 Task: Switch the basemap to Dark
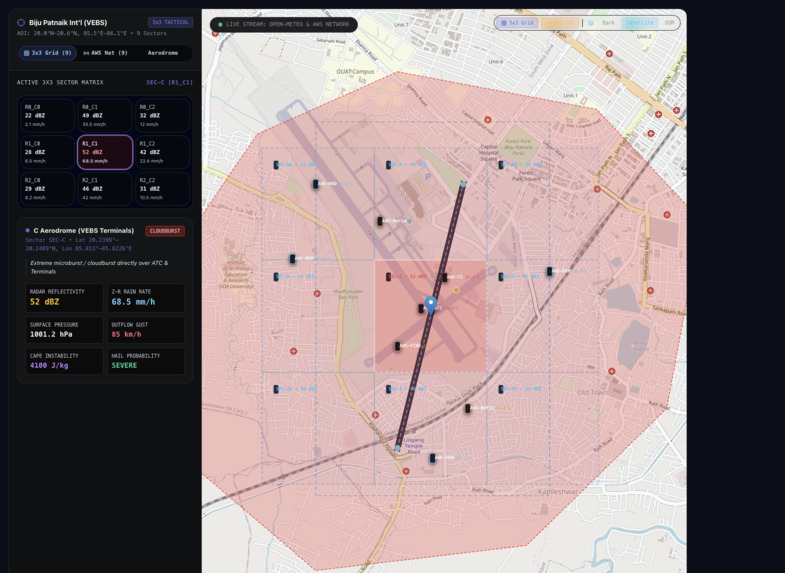point(608,23)
